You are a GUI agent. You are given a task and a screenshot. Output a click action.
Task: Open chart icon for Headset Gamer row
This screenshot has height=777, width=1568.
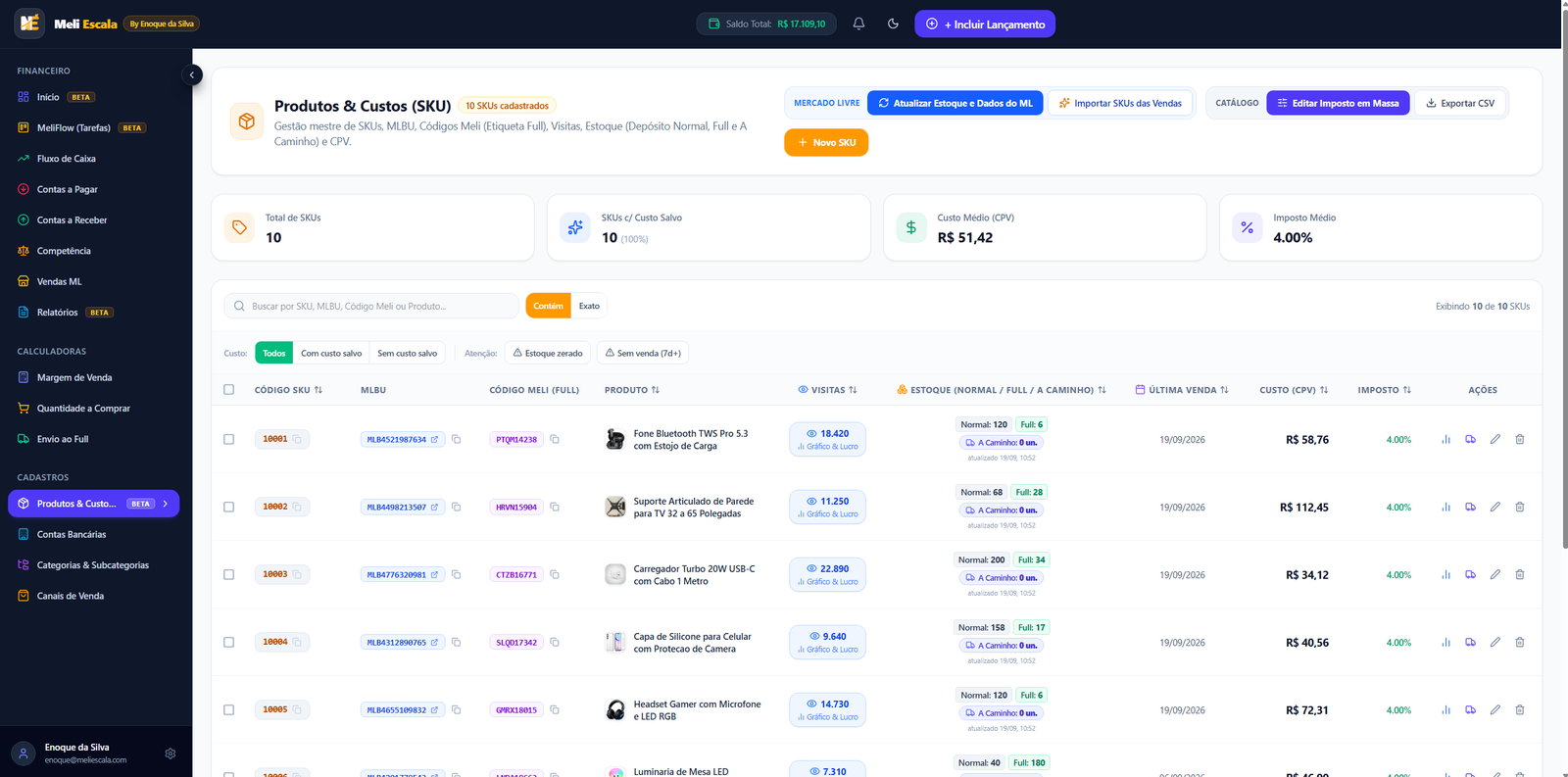click(x=1445, y=709)
